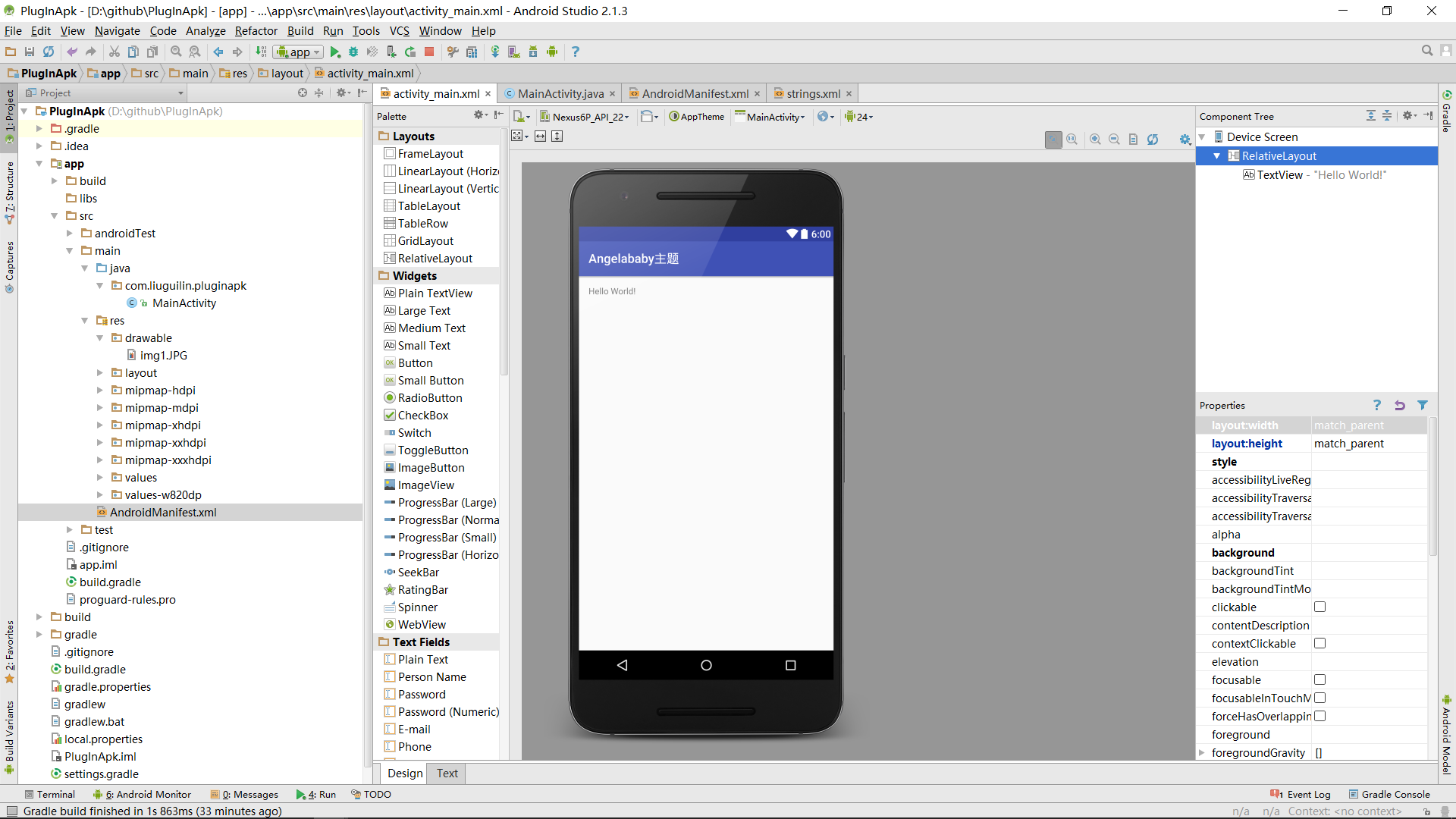Switch to the MainActivity.java tab
Viewport: 1456px width, 819px height.
click(560, 94)
